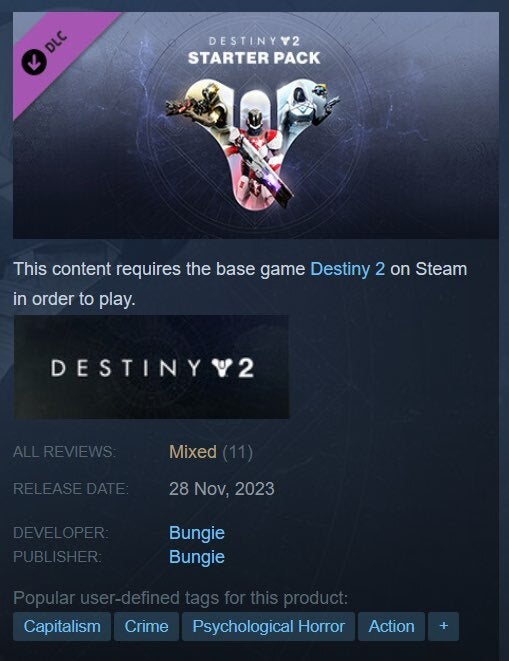Viewport: 509px width, 661px height.
Task: Open the publisher Bungie link
Action: [197, 557]
